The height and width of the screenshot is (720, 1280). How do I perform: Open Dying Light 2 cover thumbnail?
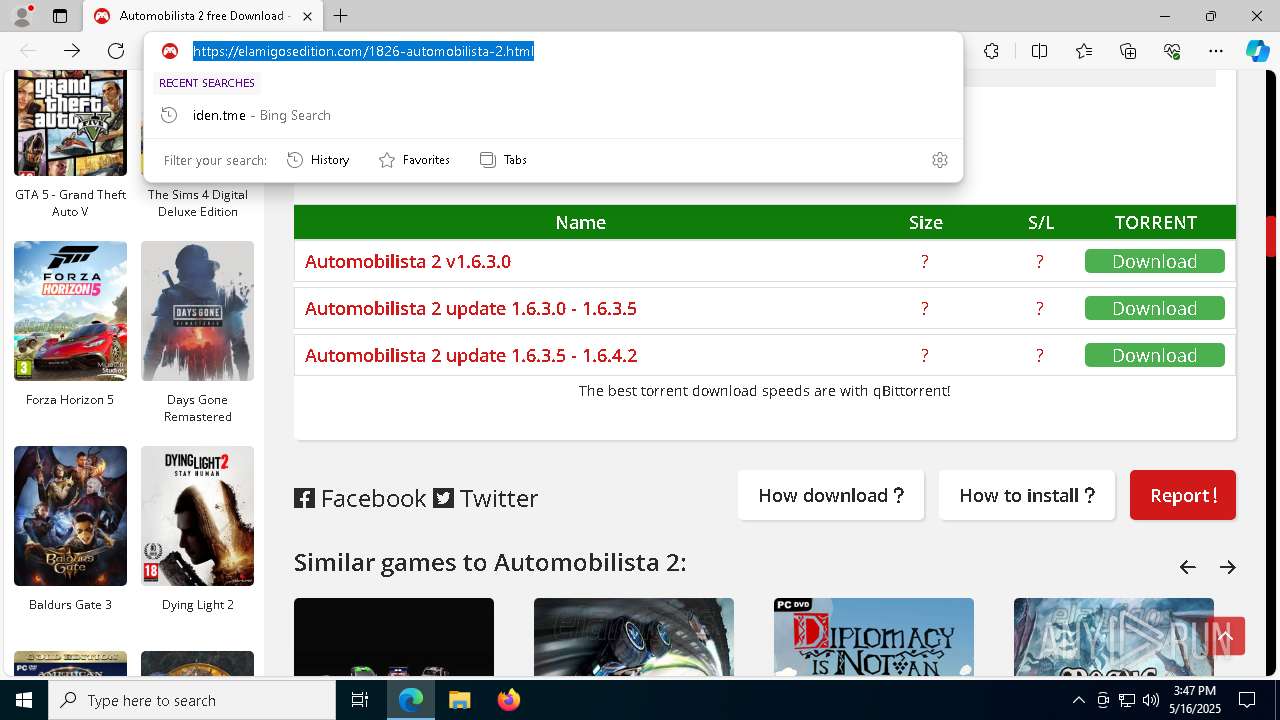click(197, 516)
